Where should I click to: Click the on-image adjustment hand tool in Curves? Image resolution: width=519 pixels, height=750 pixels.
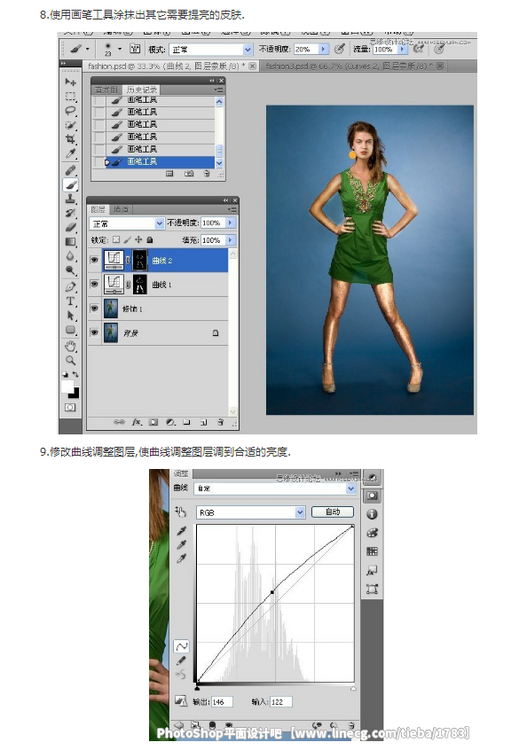(180, 512)
